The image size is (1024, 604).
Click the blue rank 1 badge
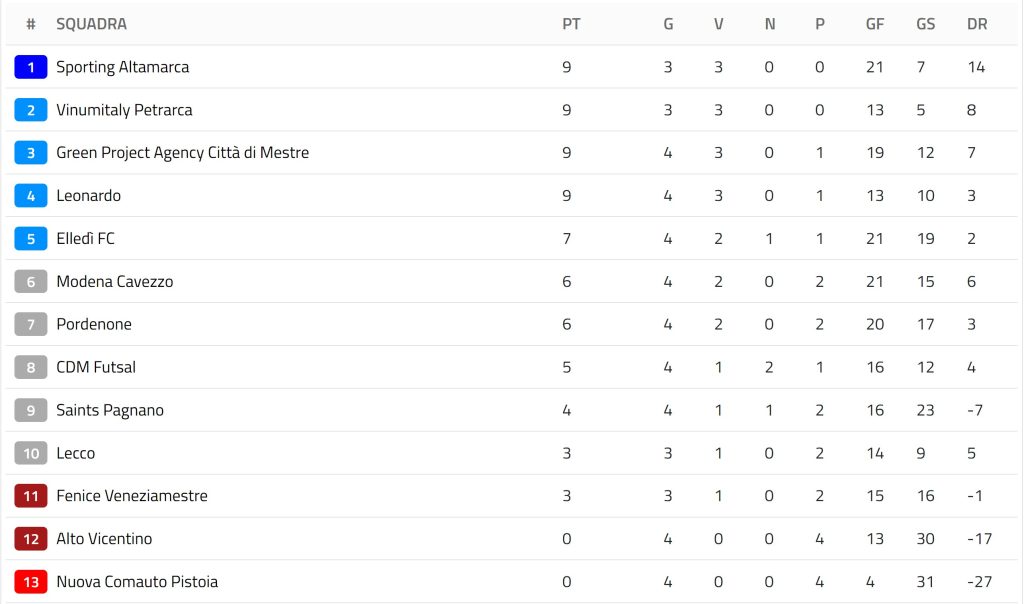coord(31,67)
